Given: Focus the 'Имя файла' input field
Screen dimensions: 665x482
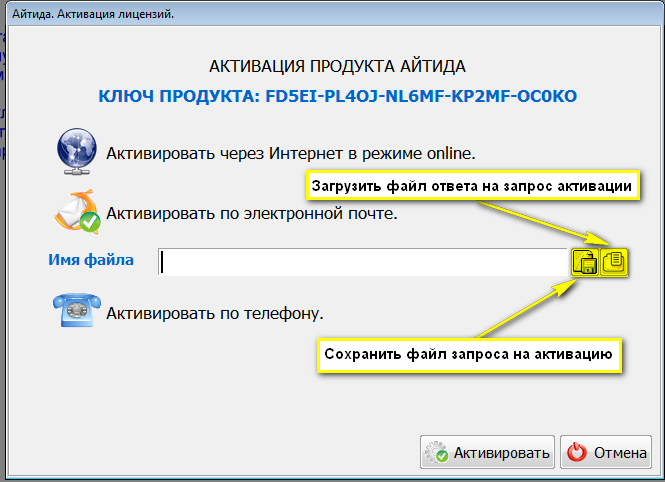Looking at the screenshot, I should click(x=363, y=262).
